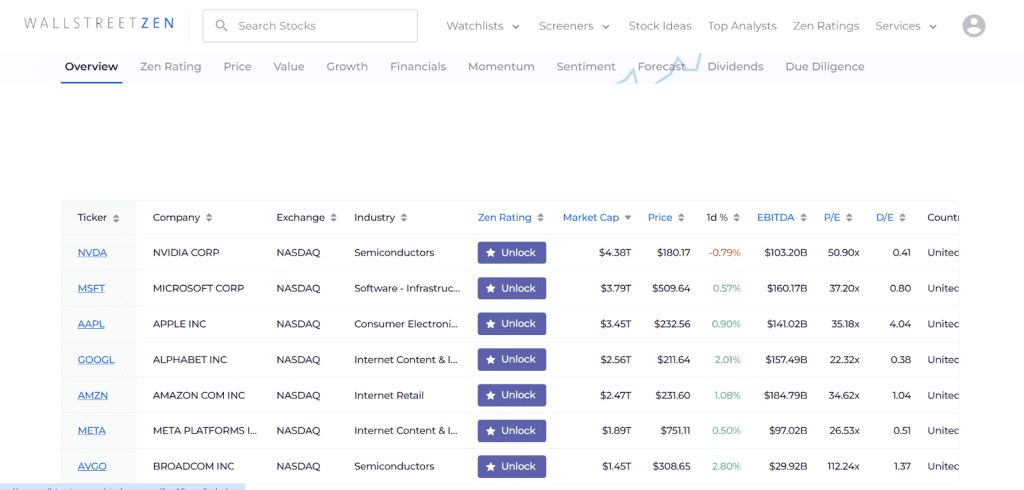Click the EBITDA column header text
The image size is (1024, 490).
coord(776,218)
